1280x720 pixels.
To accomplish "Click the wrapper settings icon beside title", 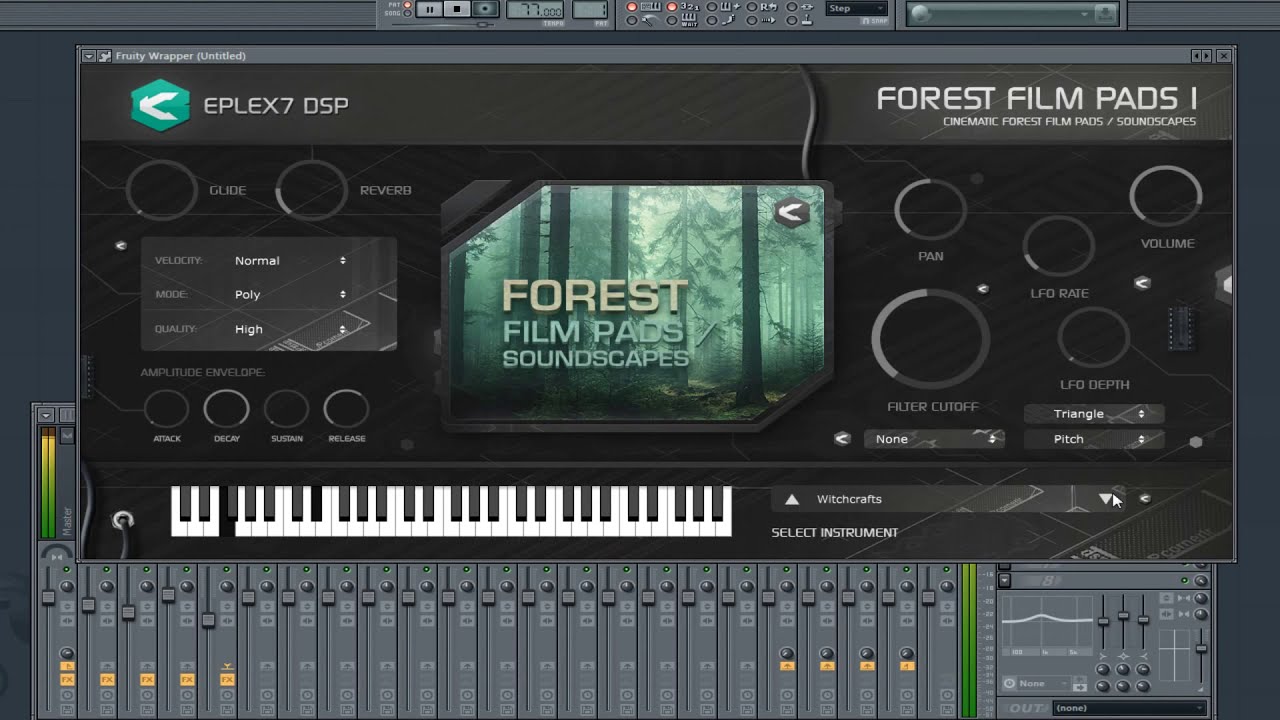I will 104,56.
